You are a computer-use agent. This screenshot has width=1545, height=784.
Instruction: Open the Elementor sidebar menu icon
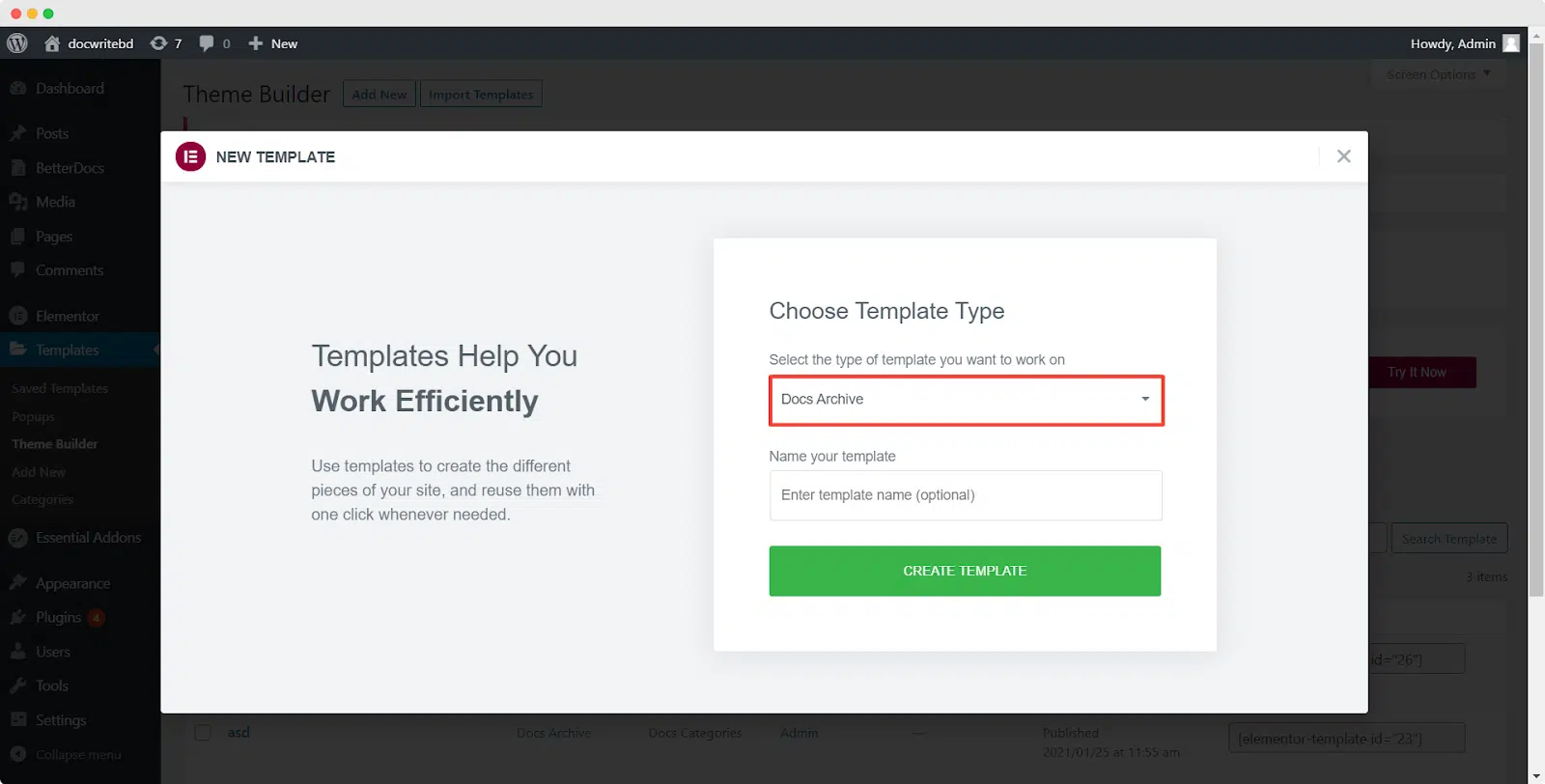[x=18, y=316]
